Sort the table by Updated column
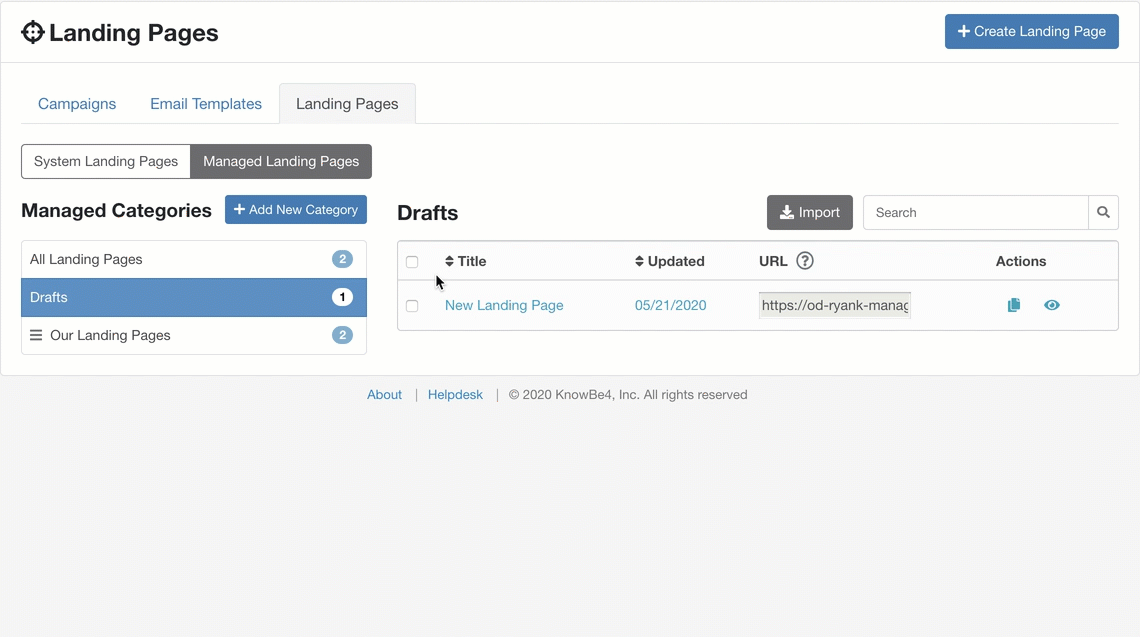Screen dimensions: 1140x637 pyautogui.click(x=670, y=261)
